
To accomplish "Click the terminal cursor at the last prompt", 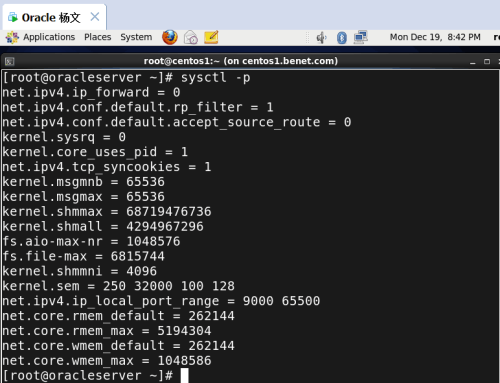I will [x=184, y=375].
